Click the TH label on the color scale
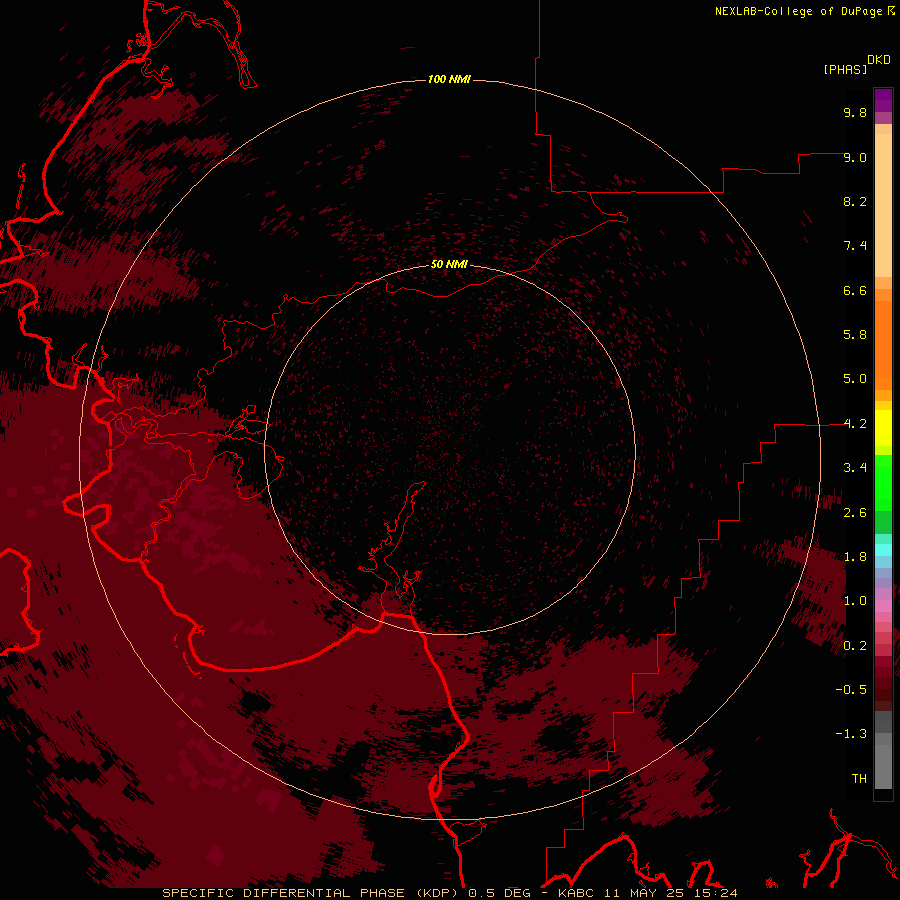 point(859,779)
